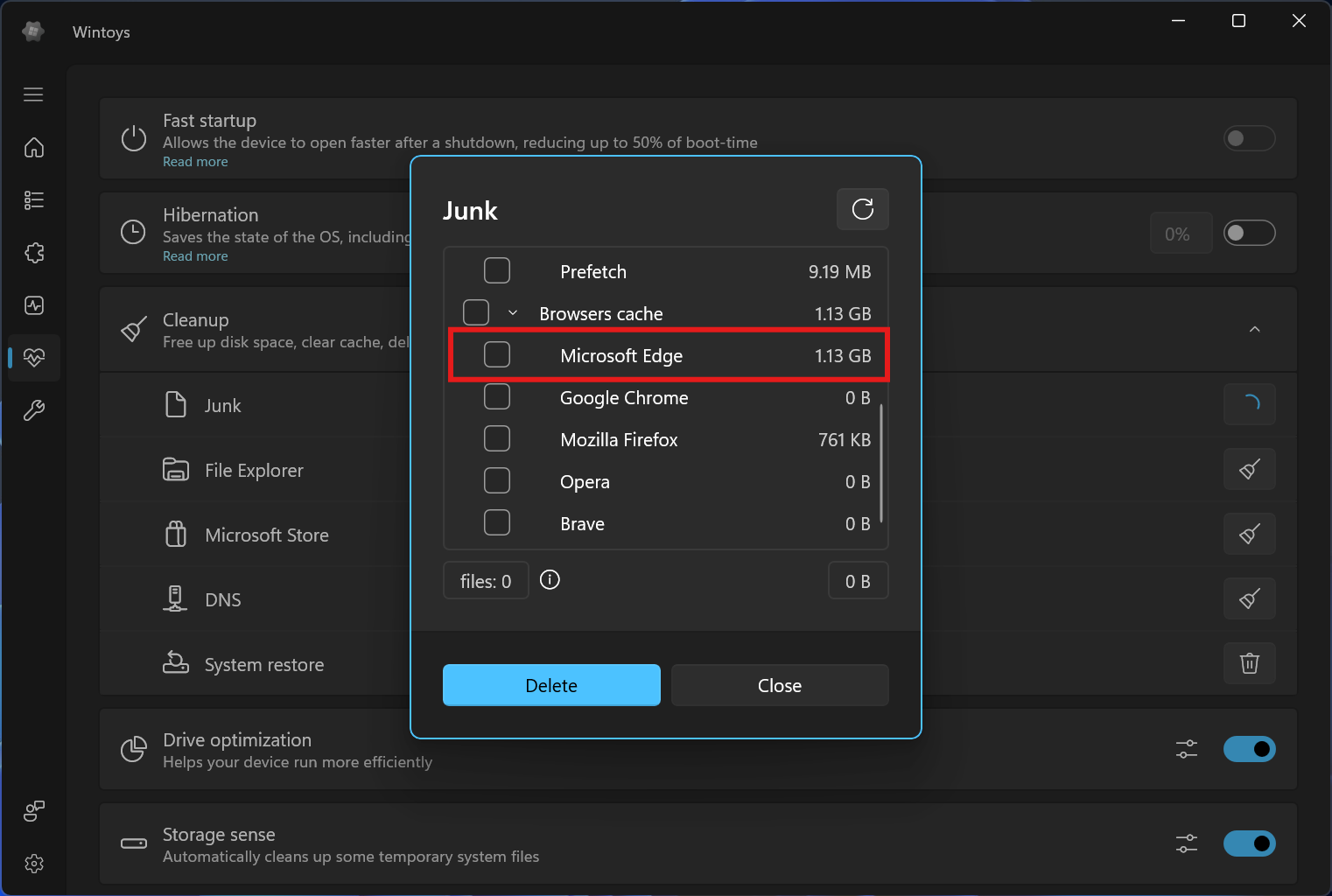Click the refresh icon in Junk dialog

862,209
